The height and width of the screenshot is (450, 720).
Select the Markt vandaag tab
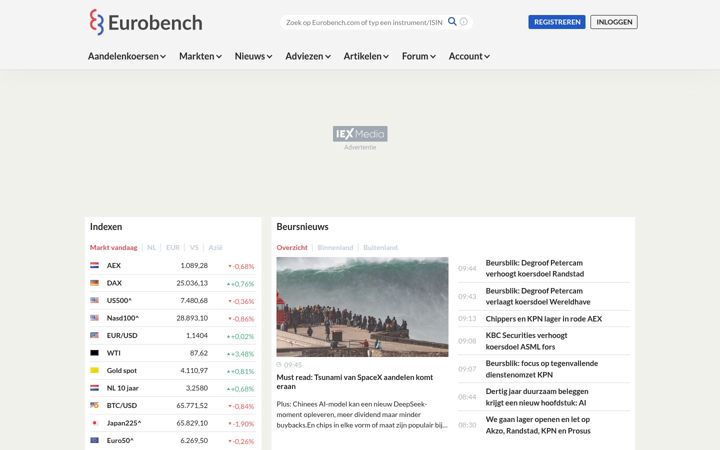click(113, 248)
